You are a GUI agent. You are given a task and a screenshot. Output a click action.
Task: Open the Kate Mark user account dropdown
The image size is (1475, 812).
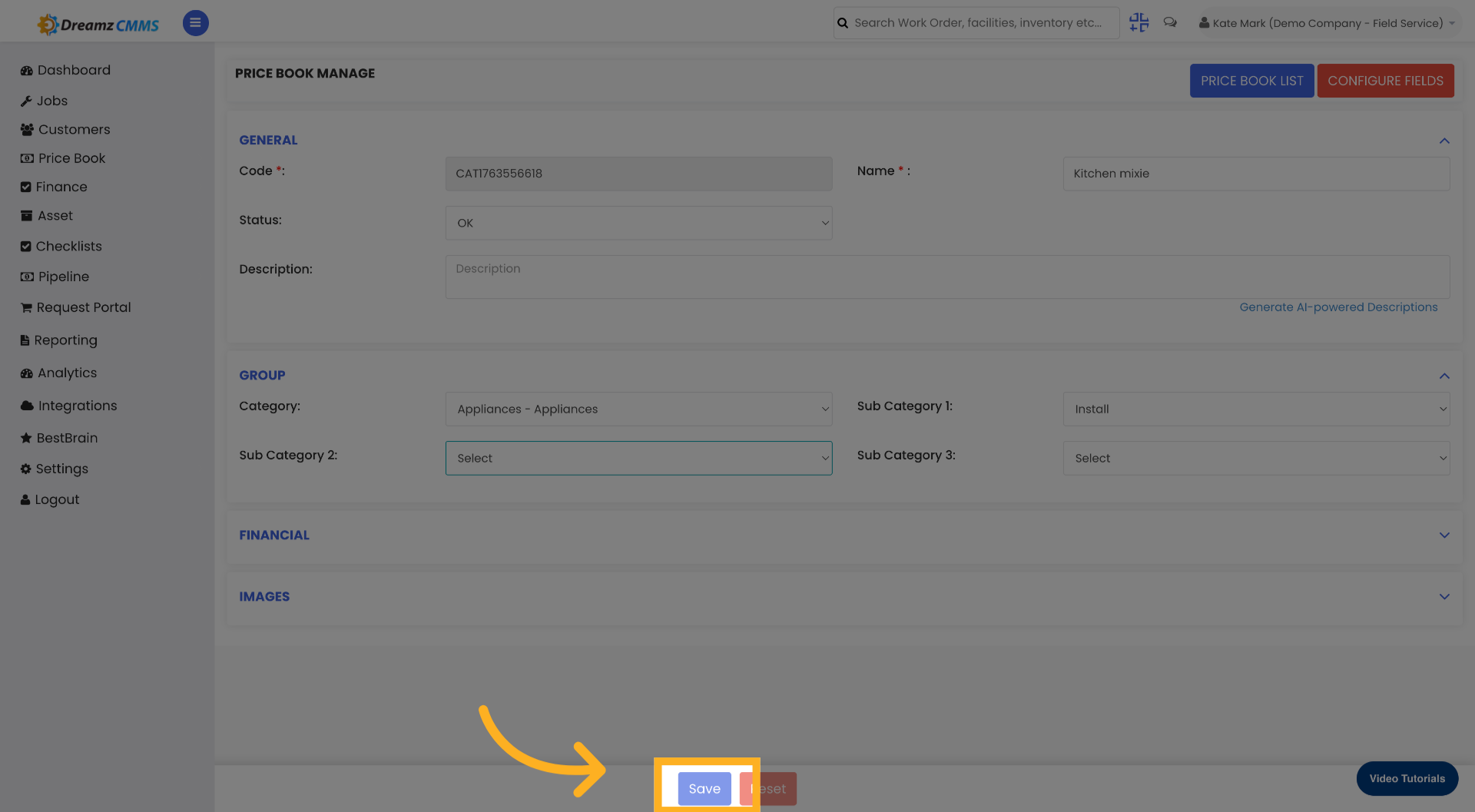[x=1327, y=23]
